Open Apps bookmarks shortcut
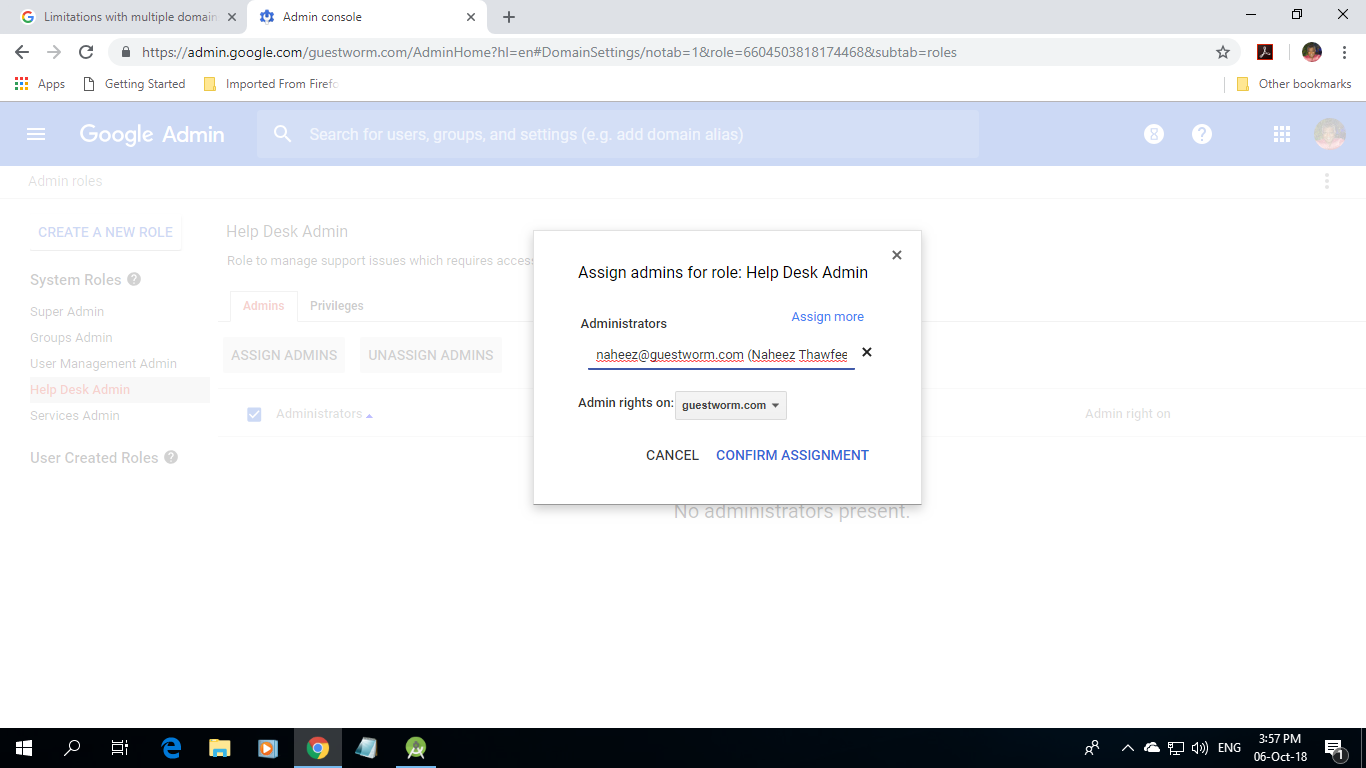The width and height of the screenshot is (1366, 768). point(40,84)
